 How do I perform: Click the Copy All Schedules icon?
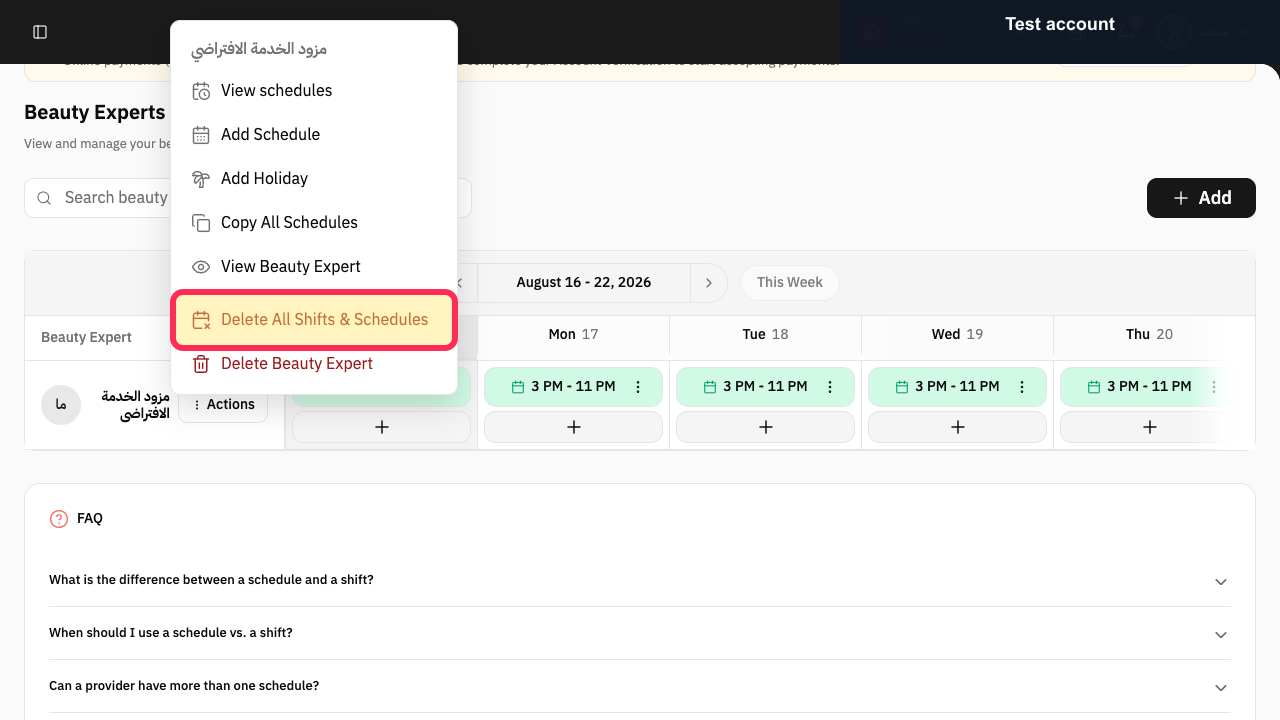tap(201, 223)
